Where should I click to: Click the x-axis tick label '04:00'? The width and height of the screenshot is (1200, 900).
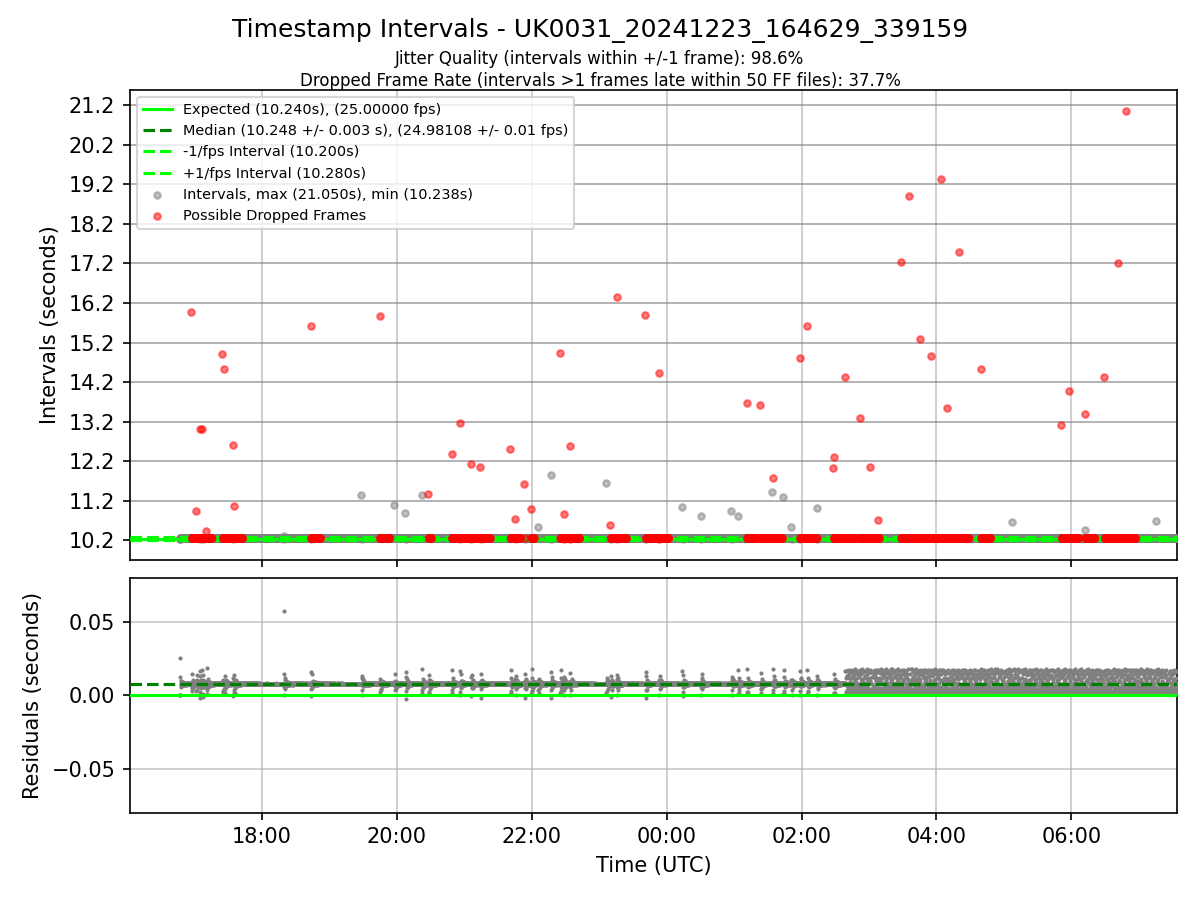pyautogui.click(x=936, y=835)
